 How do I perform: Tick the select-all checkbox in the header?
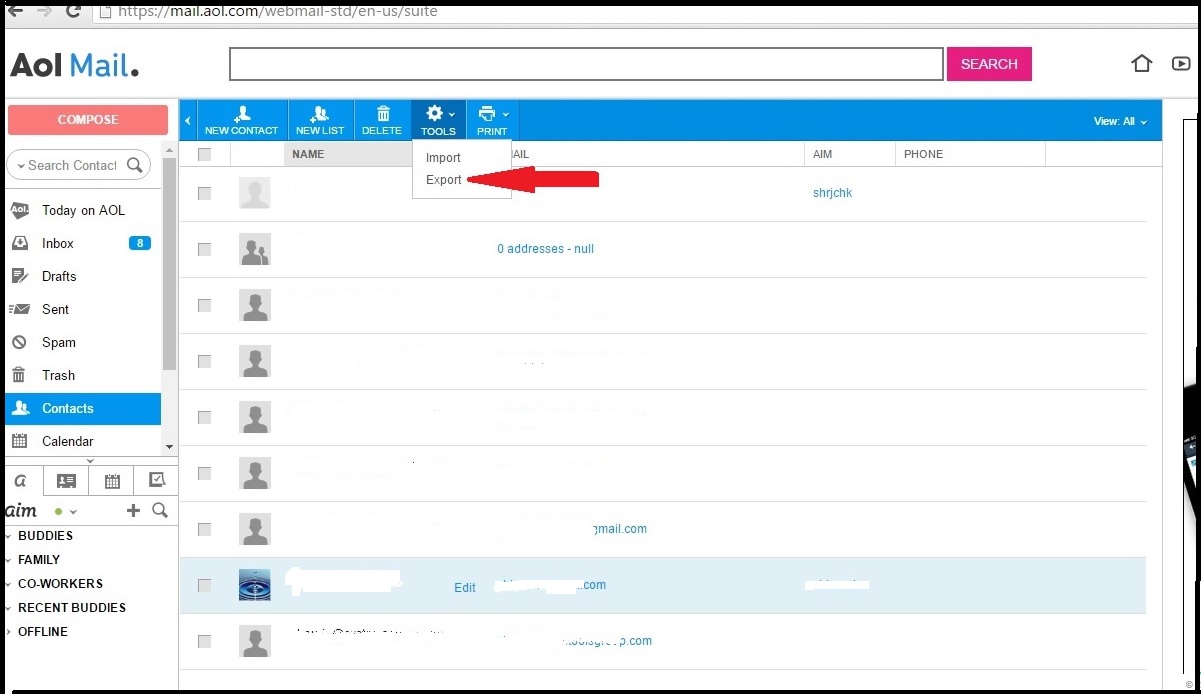click(205, 154)
